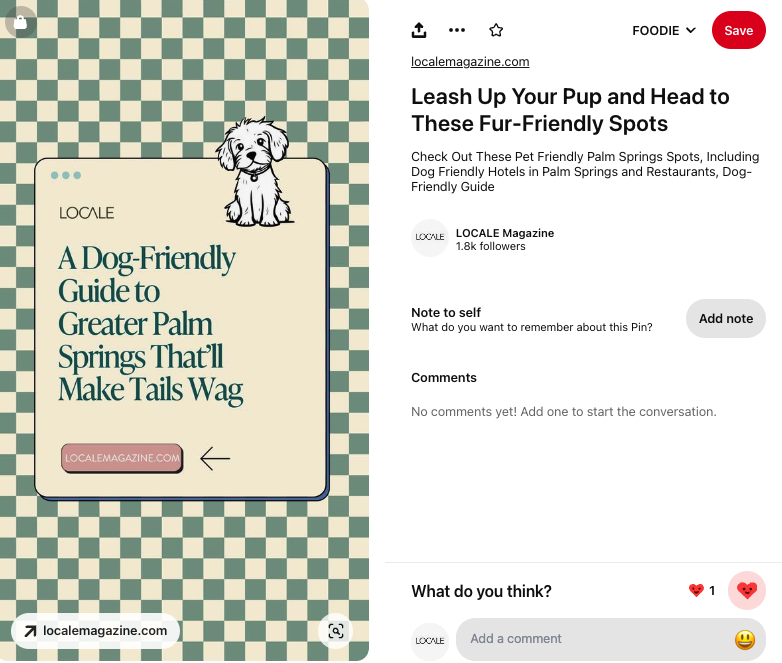Click the No comments yet message

click(x=563, y=412)
